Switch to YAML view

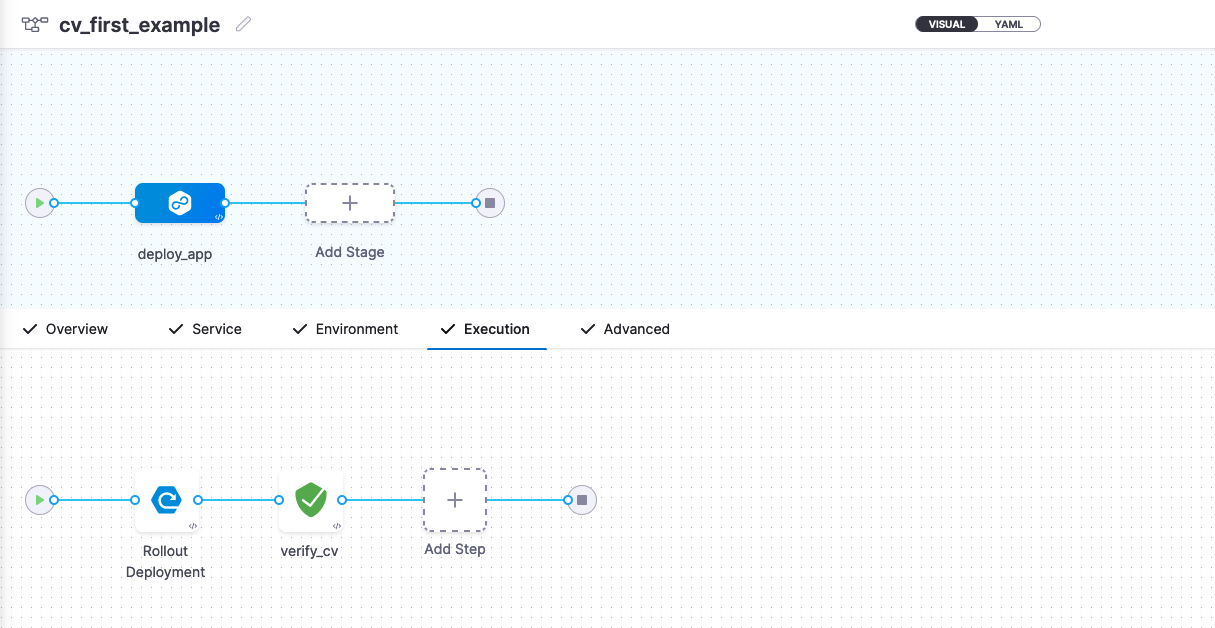(1008, 24)
